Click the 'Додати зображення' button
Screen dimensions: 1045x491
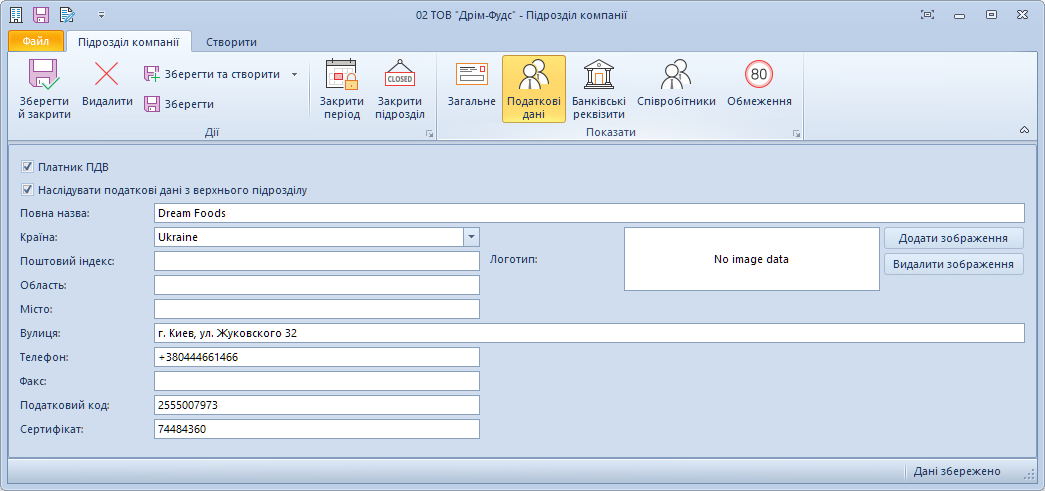[x=953, y=238]
